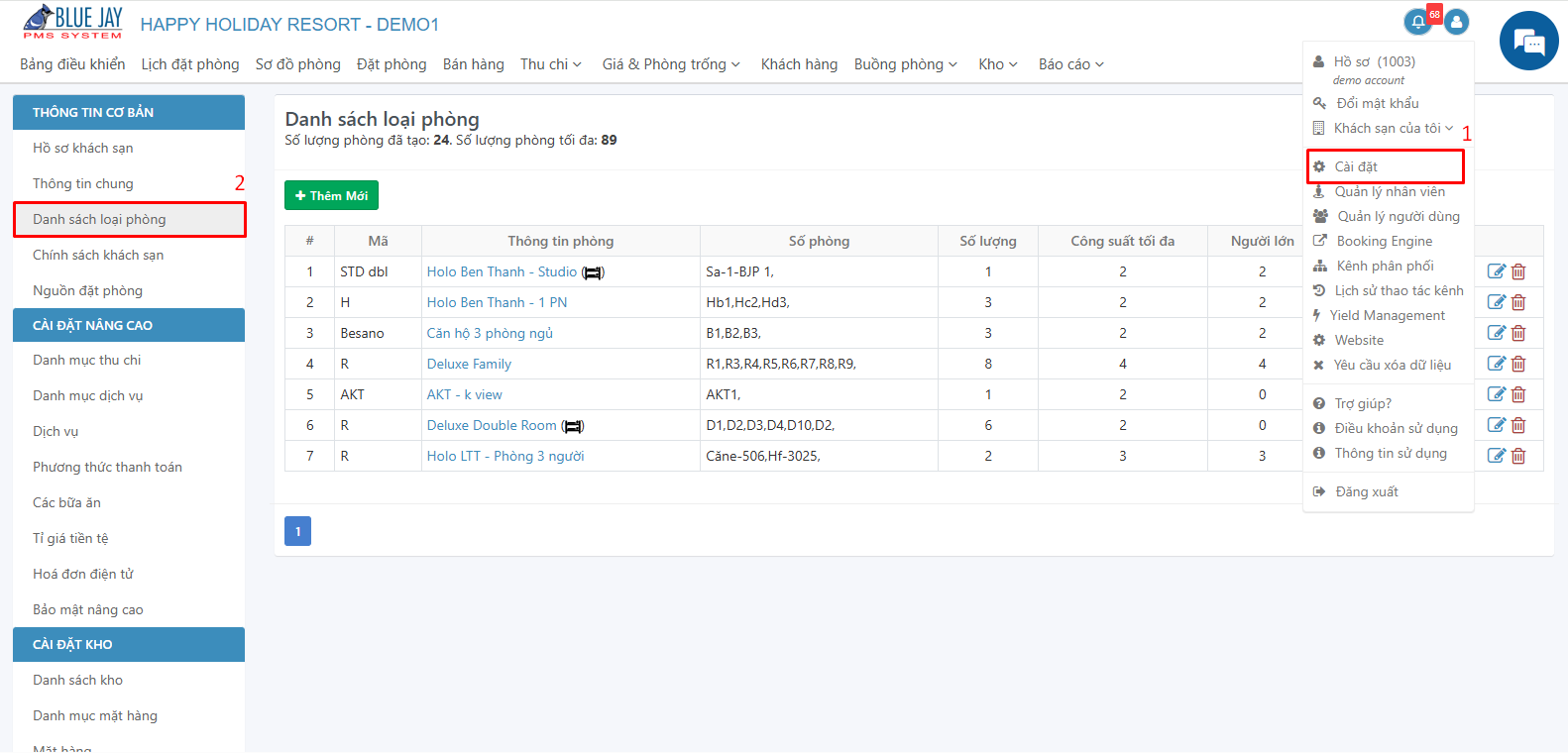Open the notification bell with badge 68
The height and width of the screenshot is (753, 1568).
click(x=1418, y=22)
